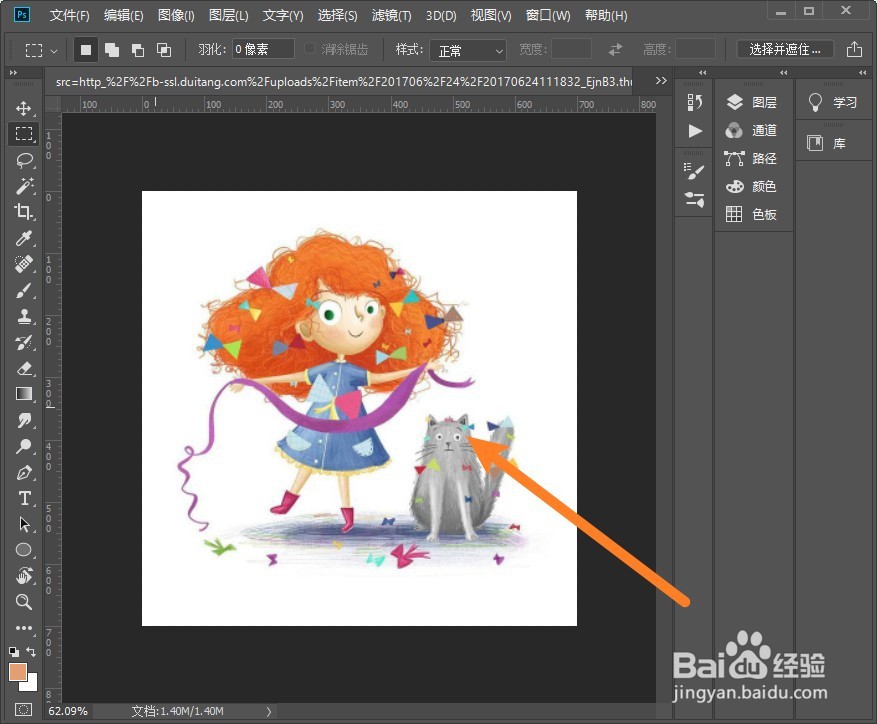Open the 样式 style dropdown
Image resolution: width=877 pixels, height=724 pixels.
click(468, 51)
